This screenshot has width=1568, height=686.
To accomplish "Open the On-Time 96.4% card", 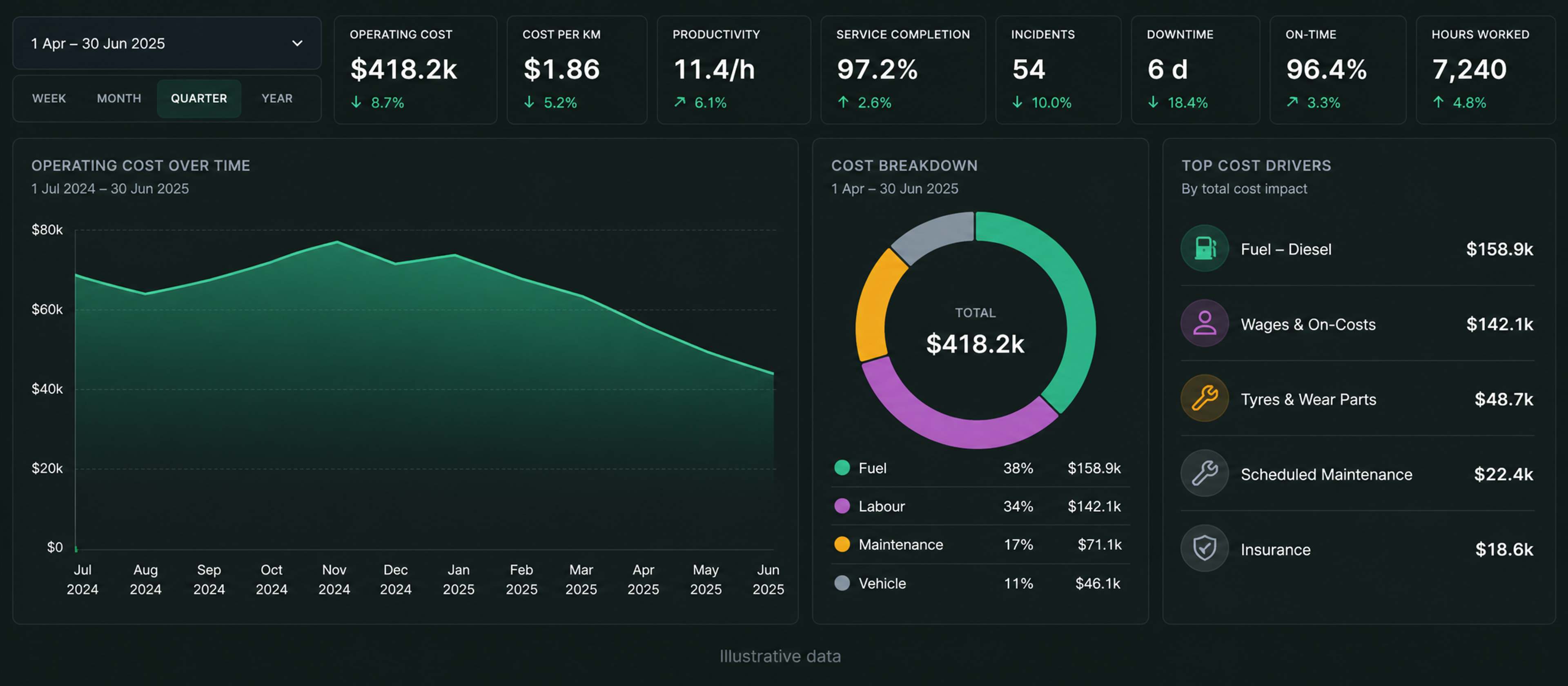I will tap(1337, 70).
